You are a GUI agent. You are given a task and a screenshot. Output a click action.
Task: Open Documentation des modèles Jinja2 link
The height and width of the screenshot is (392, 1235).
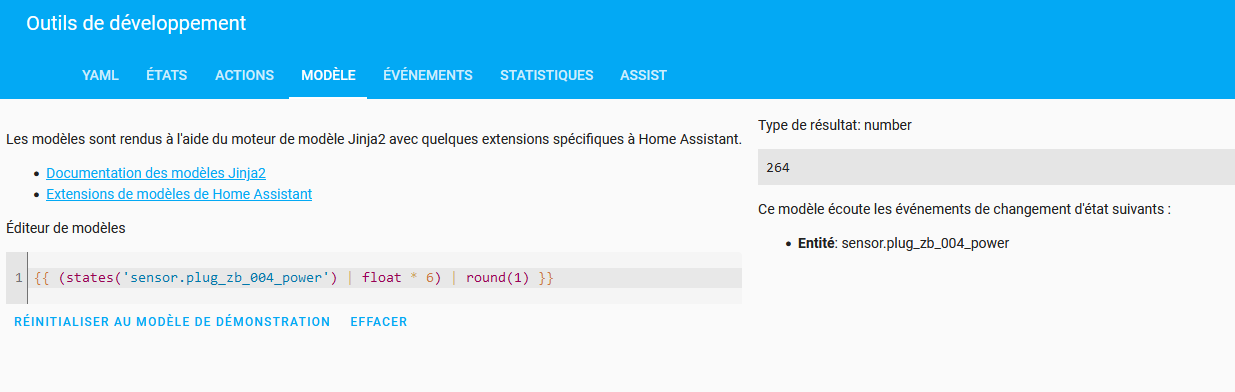(156, 173)
